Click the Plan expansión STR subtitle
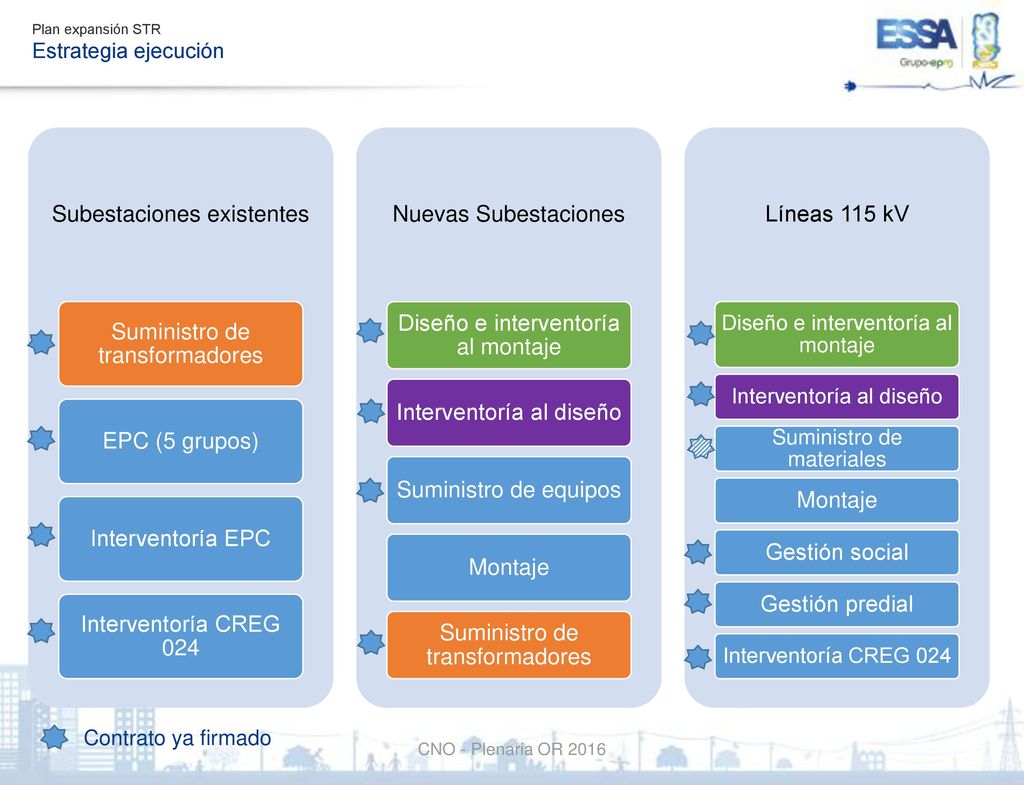The height and width of the screenshot is (785, 1024). point(96,29)
